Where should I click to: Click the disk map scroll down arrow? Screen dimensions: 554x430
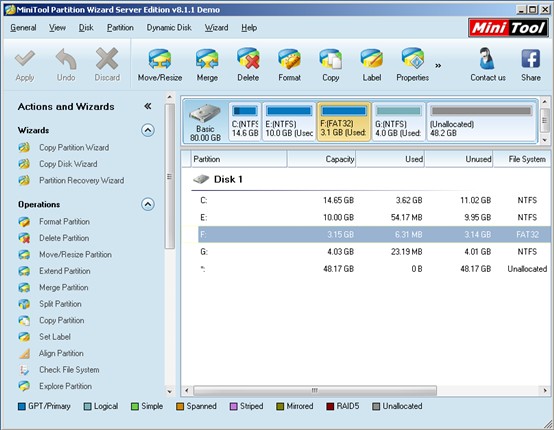click(544, 140)
